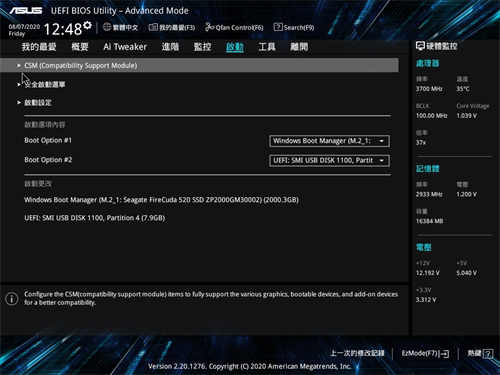Open My Favorites (F3) folder icon
Viewport: 500px width, 375px height.
tap(153, 27)
